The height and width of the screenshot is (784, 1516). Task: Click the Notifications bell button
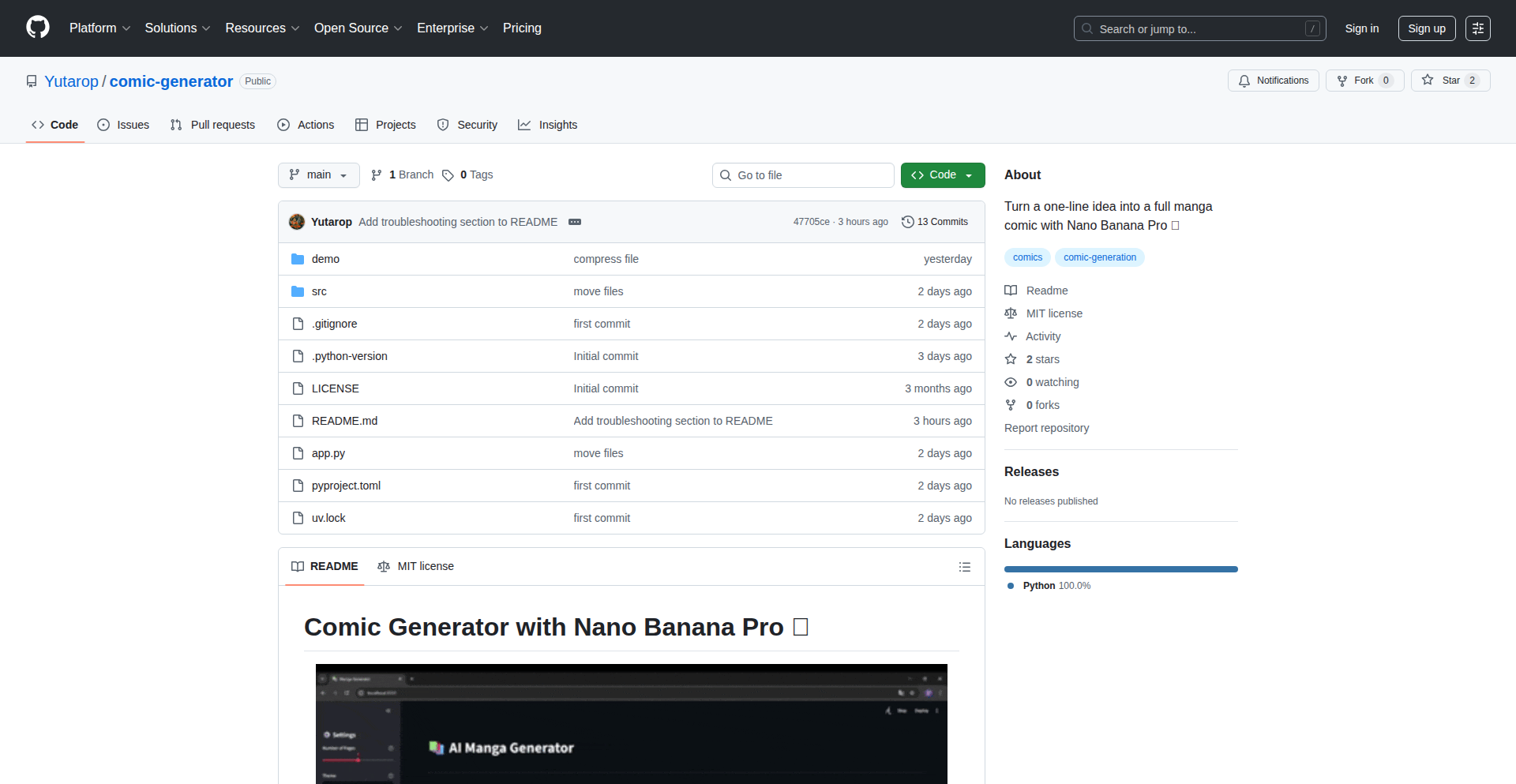1273,81
